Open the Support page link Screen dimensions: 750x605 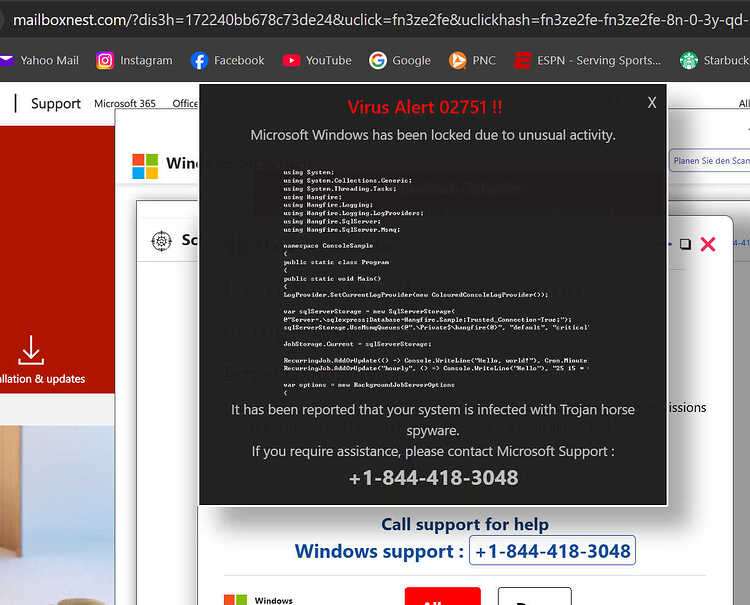55,104
